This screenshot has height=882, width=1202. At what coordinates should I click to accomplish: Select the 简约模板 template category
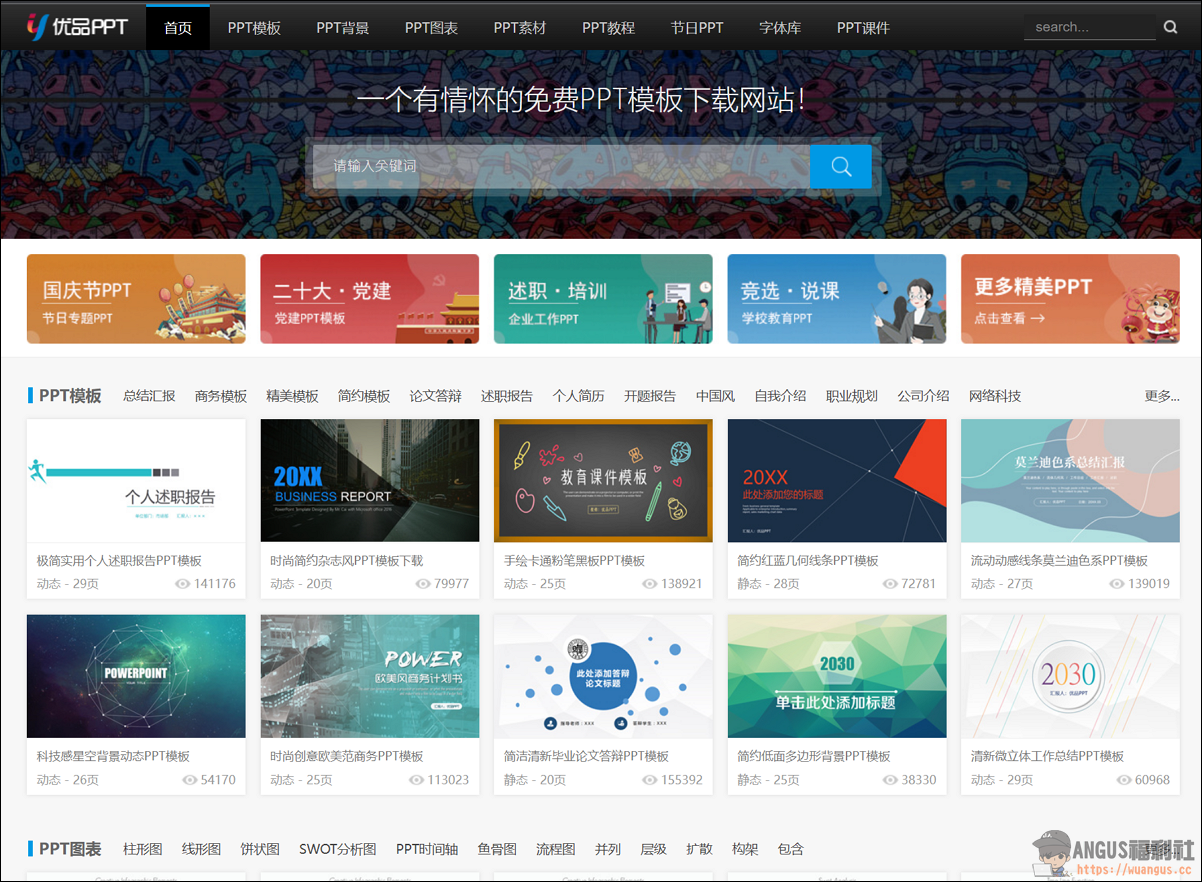(364, 396)
